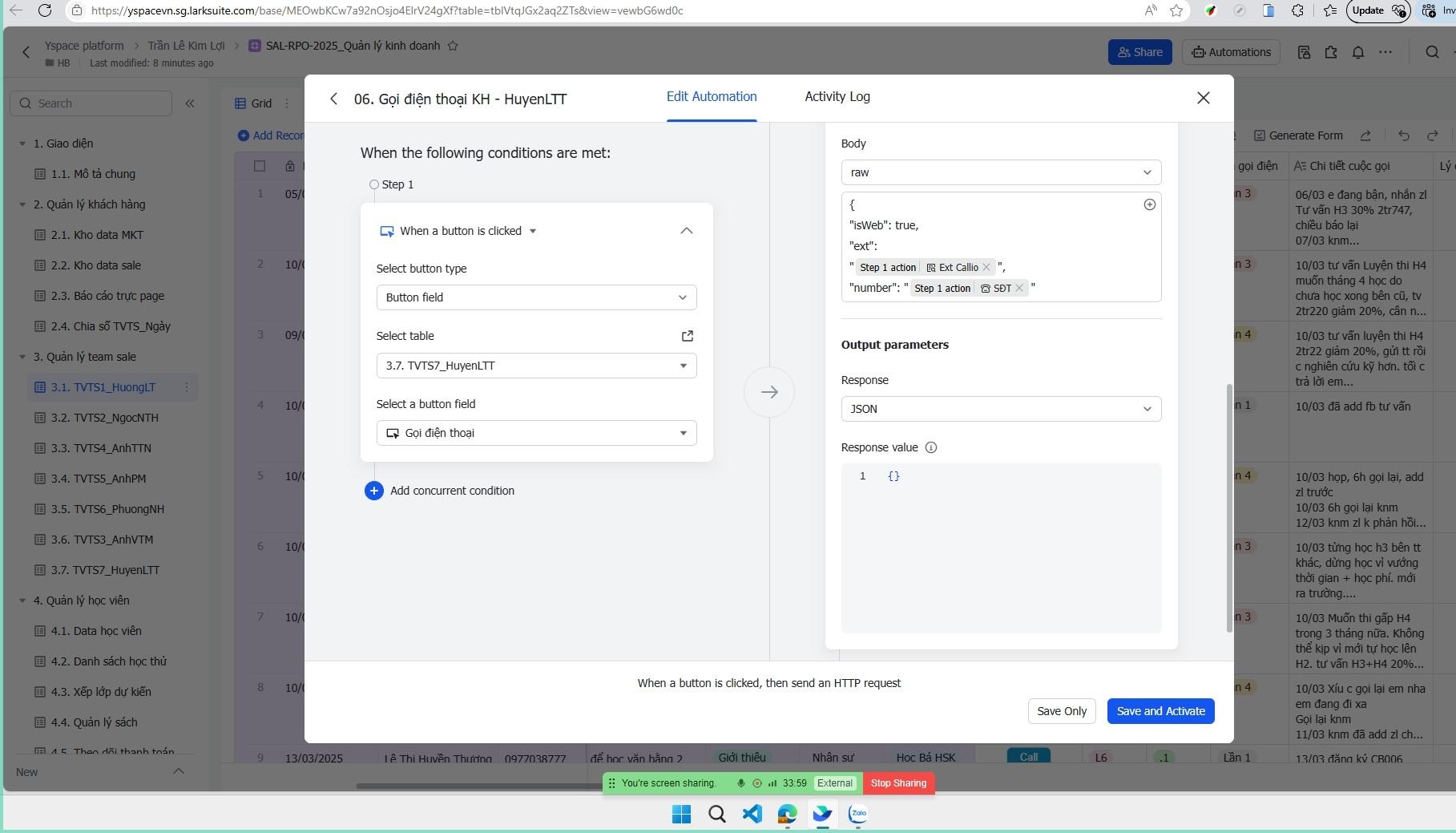Tick the select-all checkbox in grid header
The image size is (1456, 833).
pyautogui.click(x=260, y=166)
